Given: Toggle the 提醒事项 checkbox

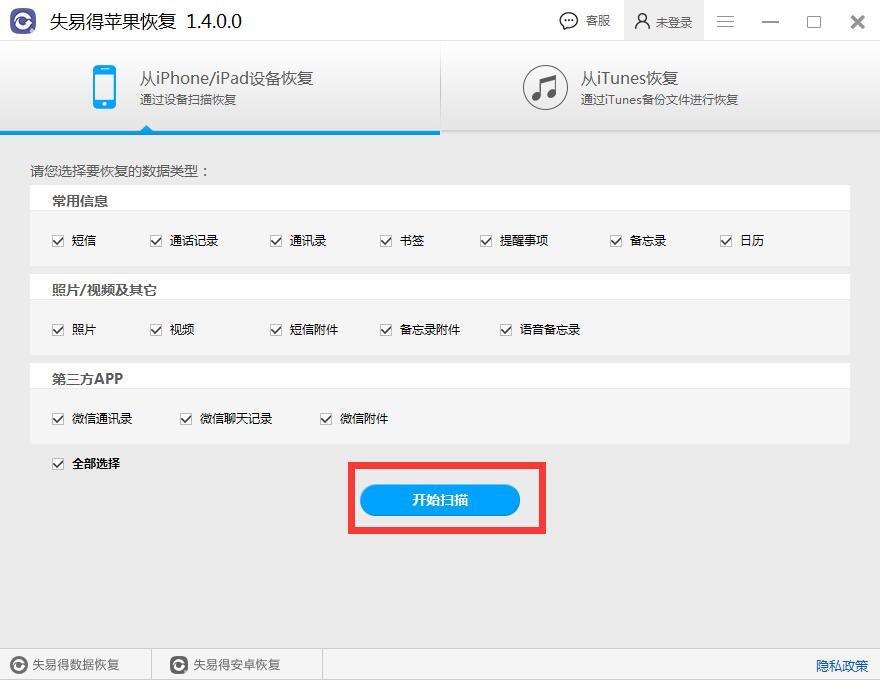Looking at the screenshot, I should pos(486,241).
